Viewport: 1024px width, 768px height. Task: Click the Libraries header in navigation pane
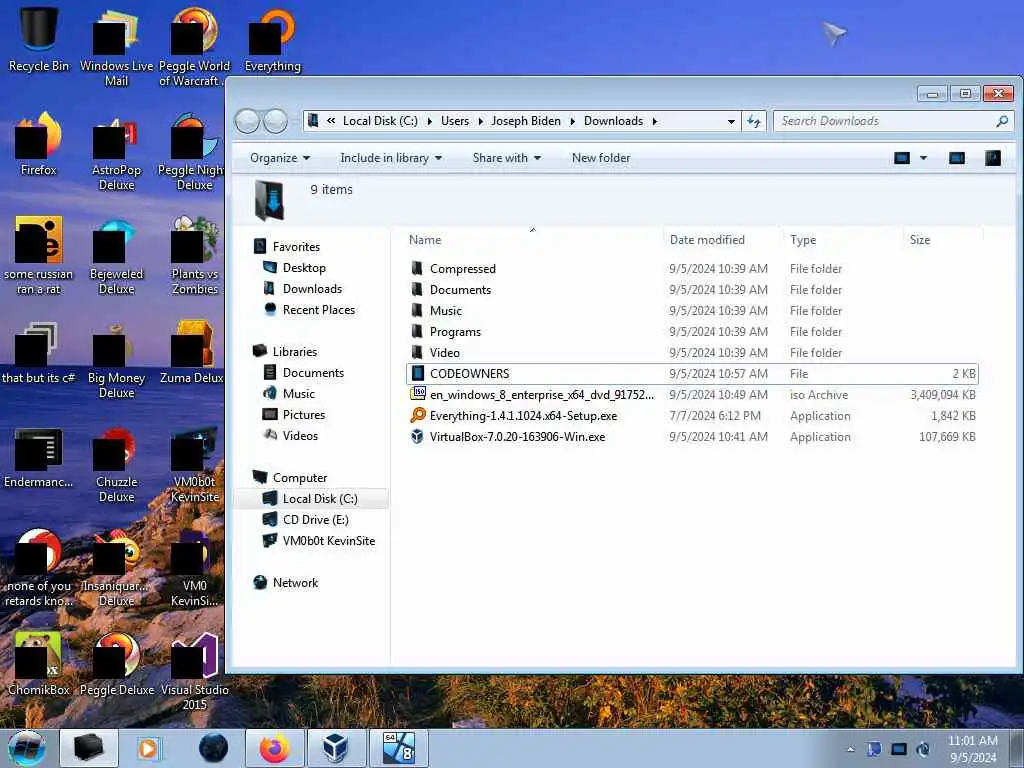(x=285, y=351)
